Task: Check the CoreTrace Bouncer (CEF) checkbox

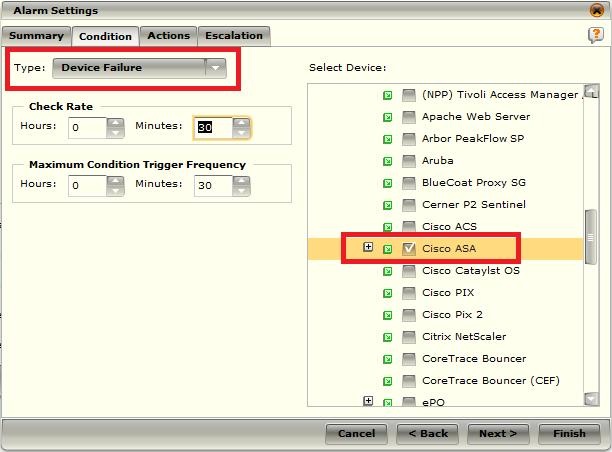Action: click(409, 381)
